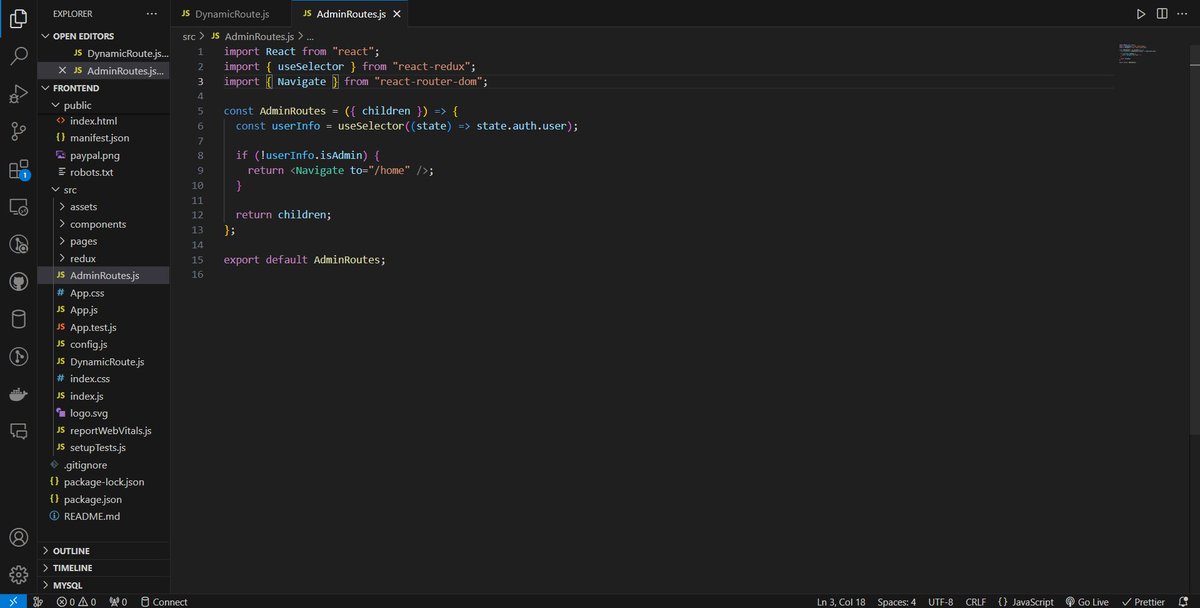The width and height of the screenshot is (1200, 608).
Task: Click src in the breadcrumb
Action: coord(189,36)
